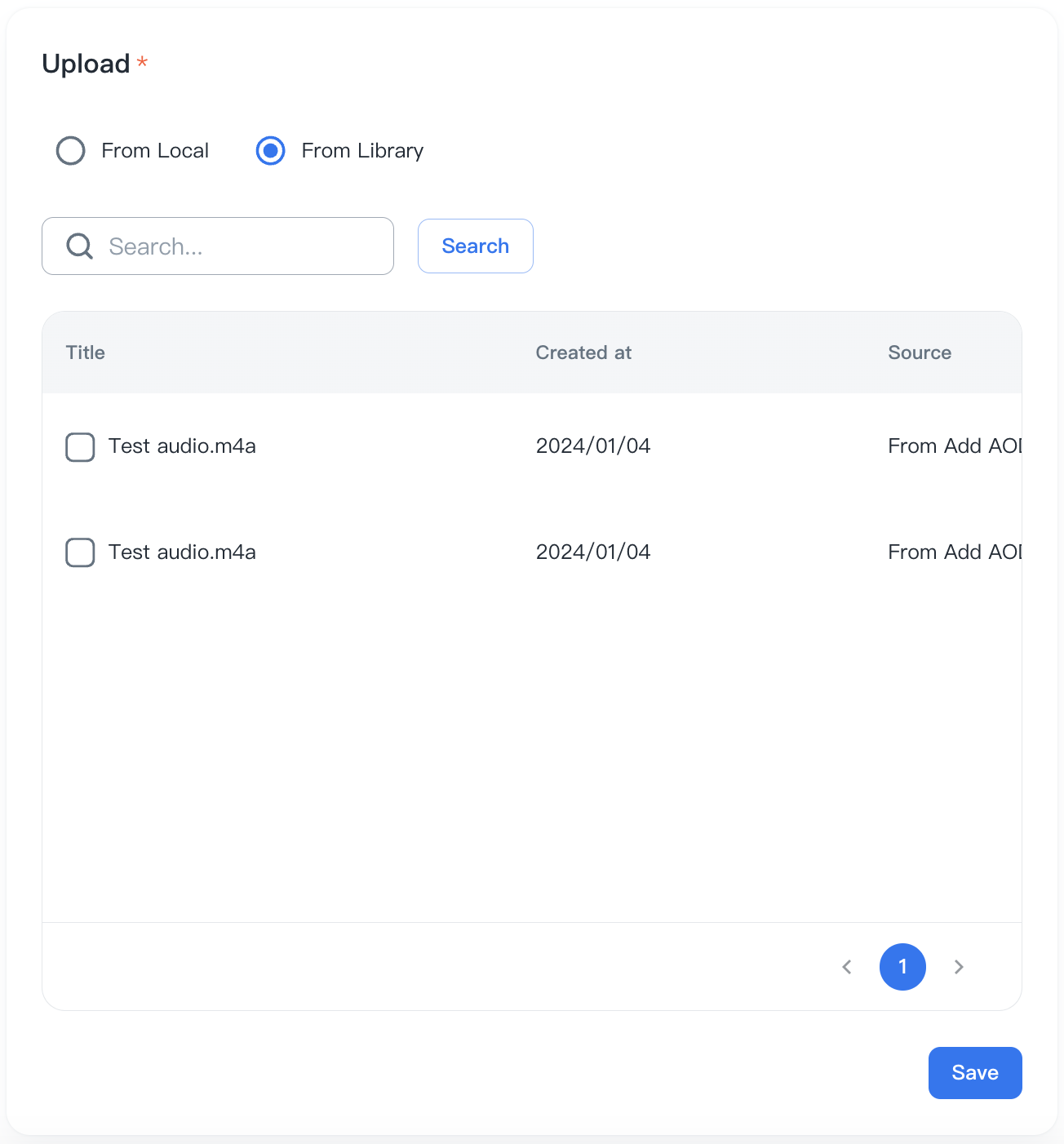Select the From Local radio button
Image resolution: width=1064 pixels, height=1144 pixels.
(71, 151)
